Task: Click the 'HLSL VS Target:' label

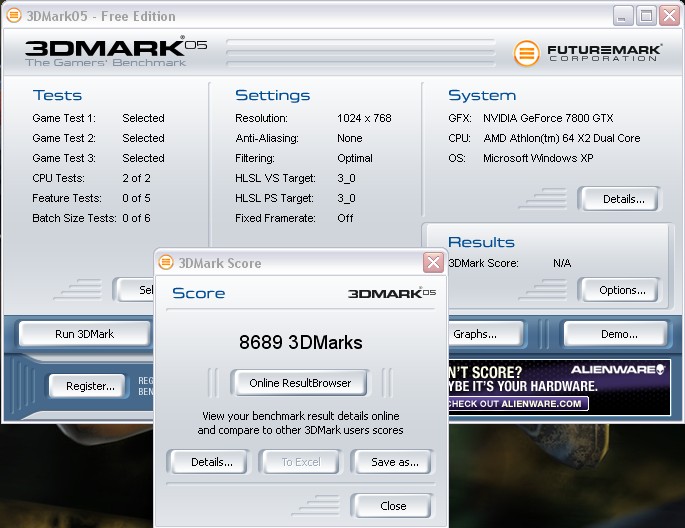Action: click(275, 178)
